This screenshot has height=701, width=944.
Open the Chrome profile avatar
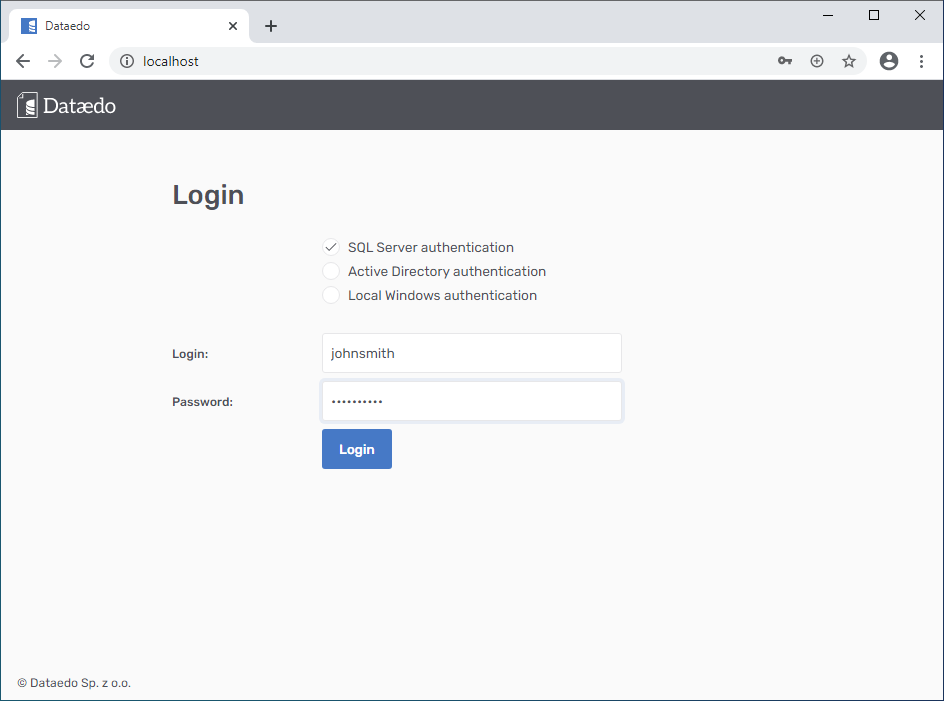[x=889, y=61]
